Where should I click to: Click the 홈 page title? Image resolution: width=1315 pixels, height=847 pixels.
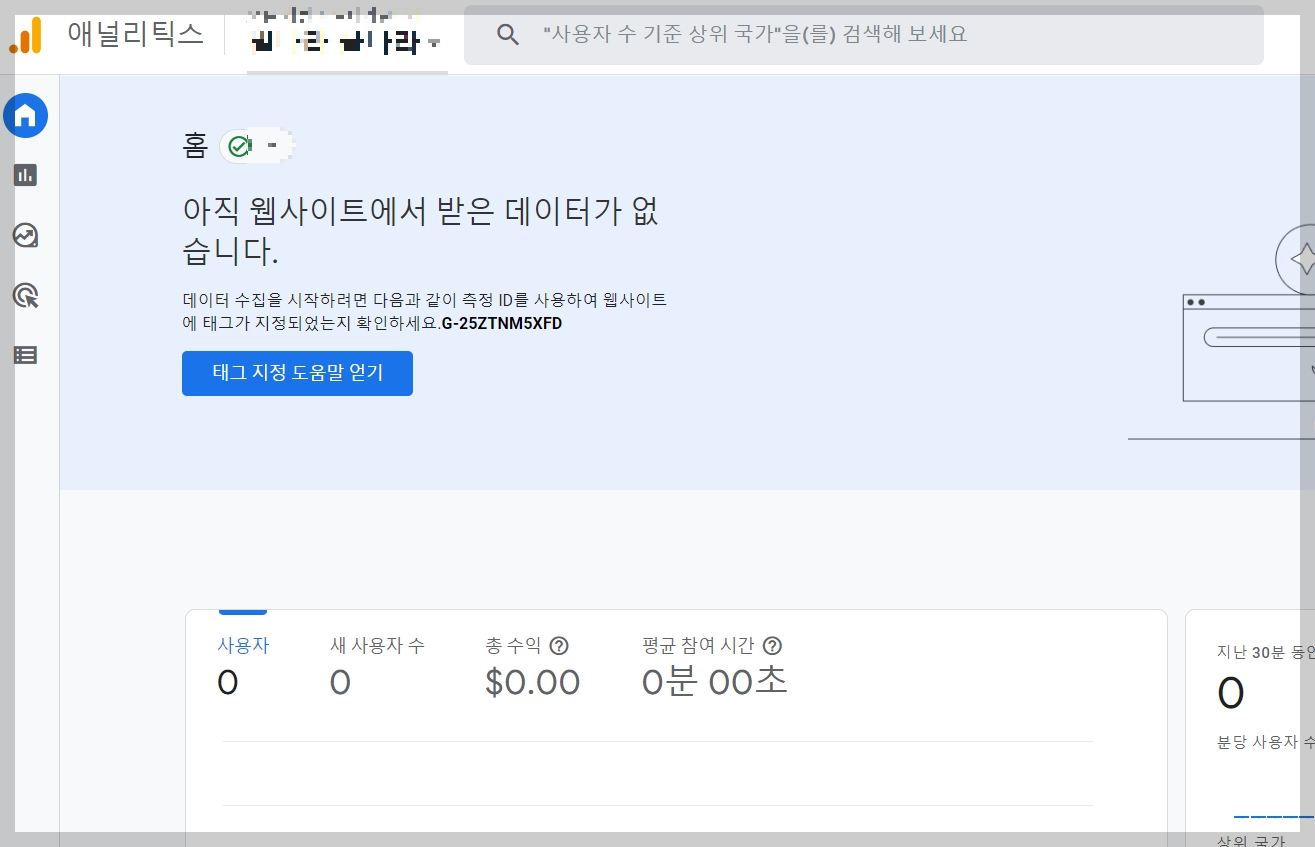[x=195, y=146]
